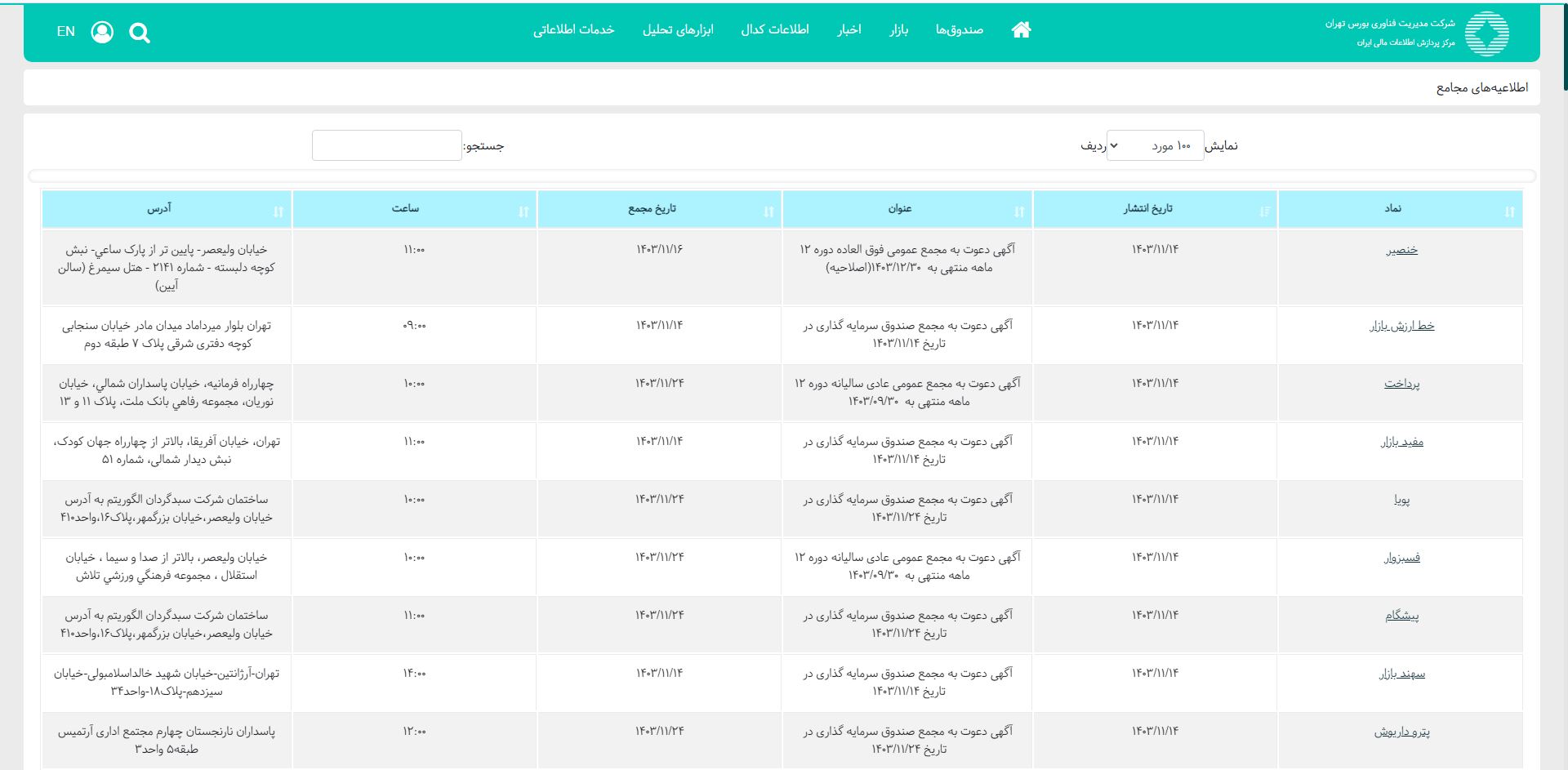Screen dimensions: 1568x770
Task: Open the خدمات اطلاعاتی menu
Action: [x=574, y=30]
